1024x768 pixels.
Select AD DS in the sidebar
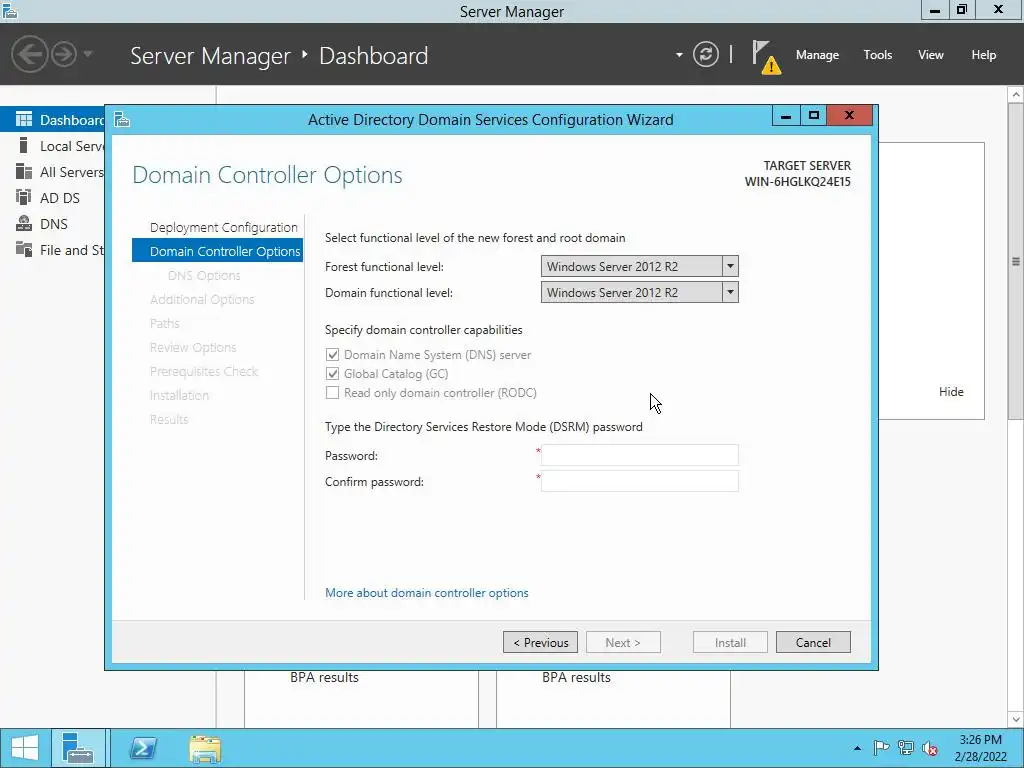click(59, 198)
